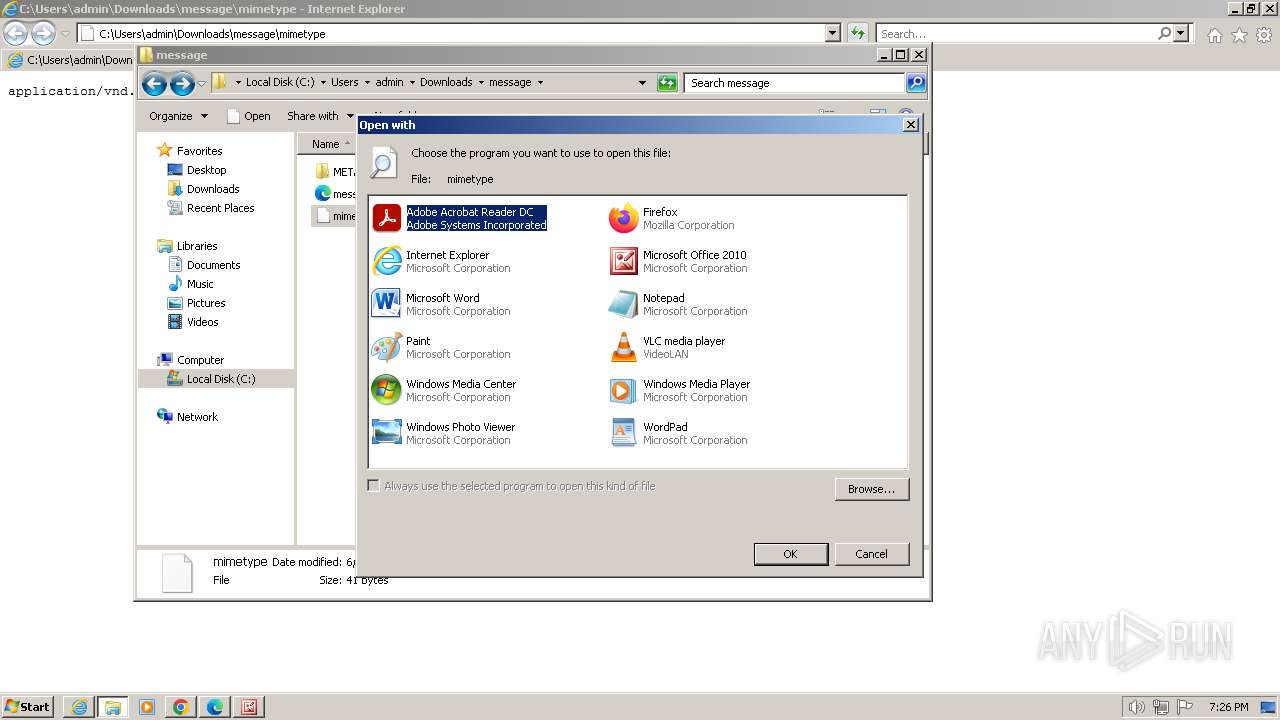Click the Search message input field

click(x=796, y=83)
